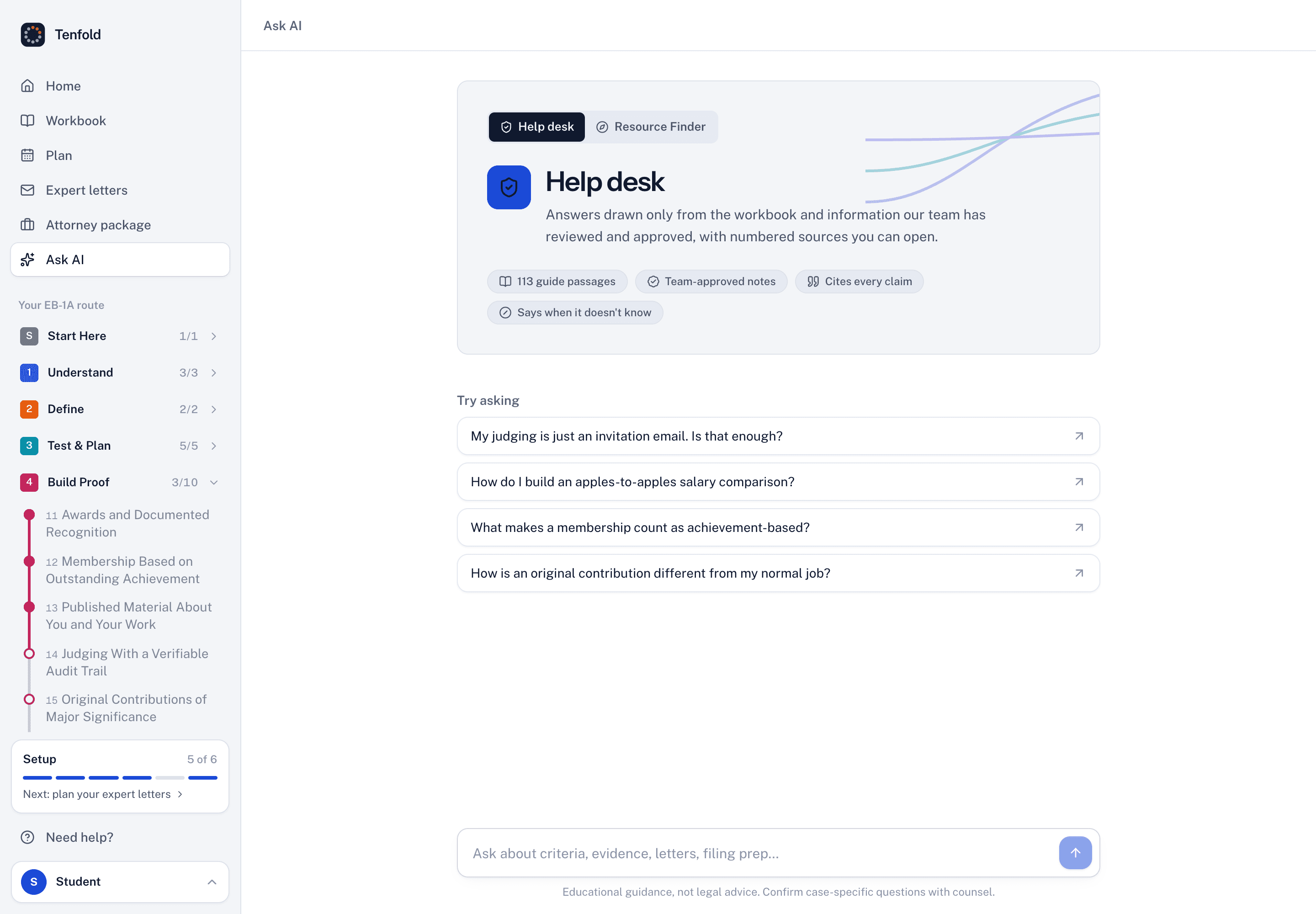Viewport: 1316px width, 914px height.
Task: Click the Understand step 1 badge
Action: (x=29, y=373)
